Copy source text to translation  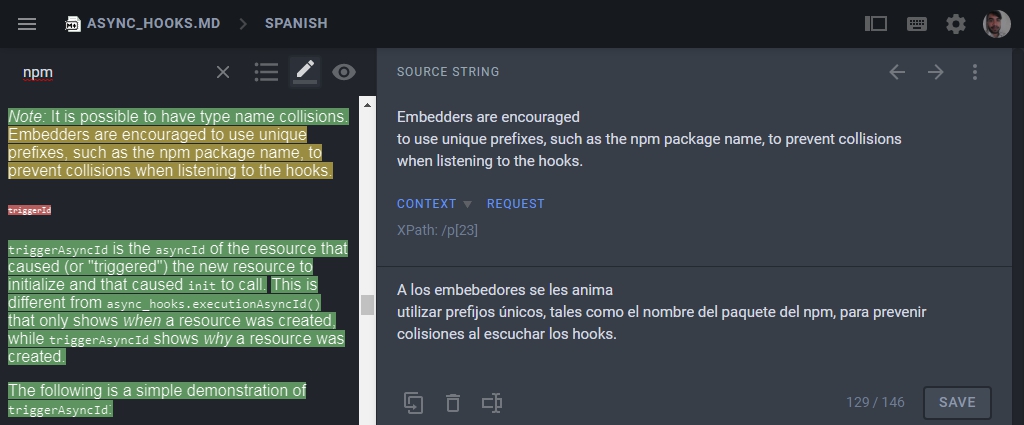[x=413, y=402]
